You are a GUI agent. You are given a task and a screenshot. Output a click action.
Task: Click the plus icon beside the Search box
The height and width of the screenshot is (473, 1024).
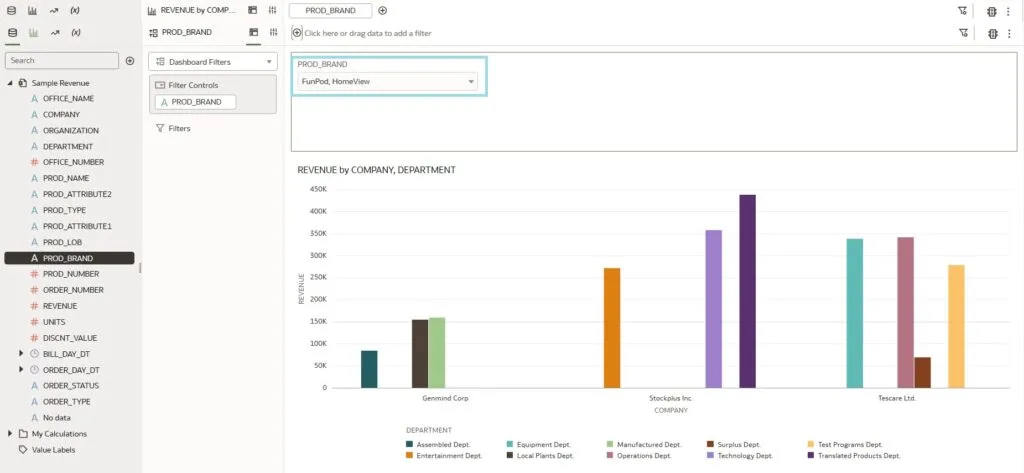[130, 61]
